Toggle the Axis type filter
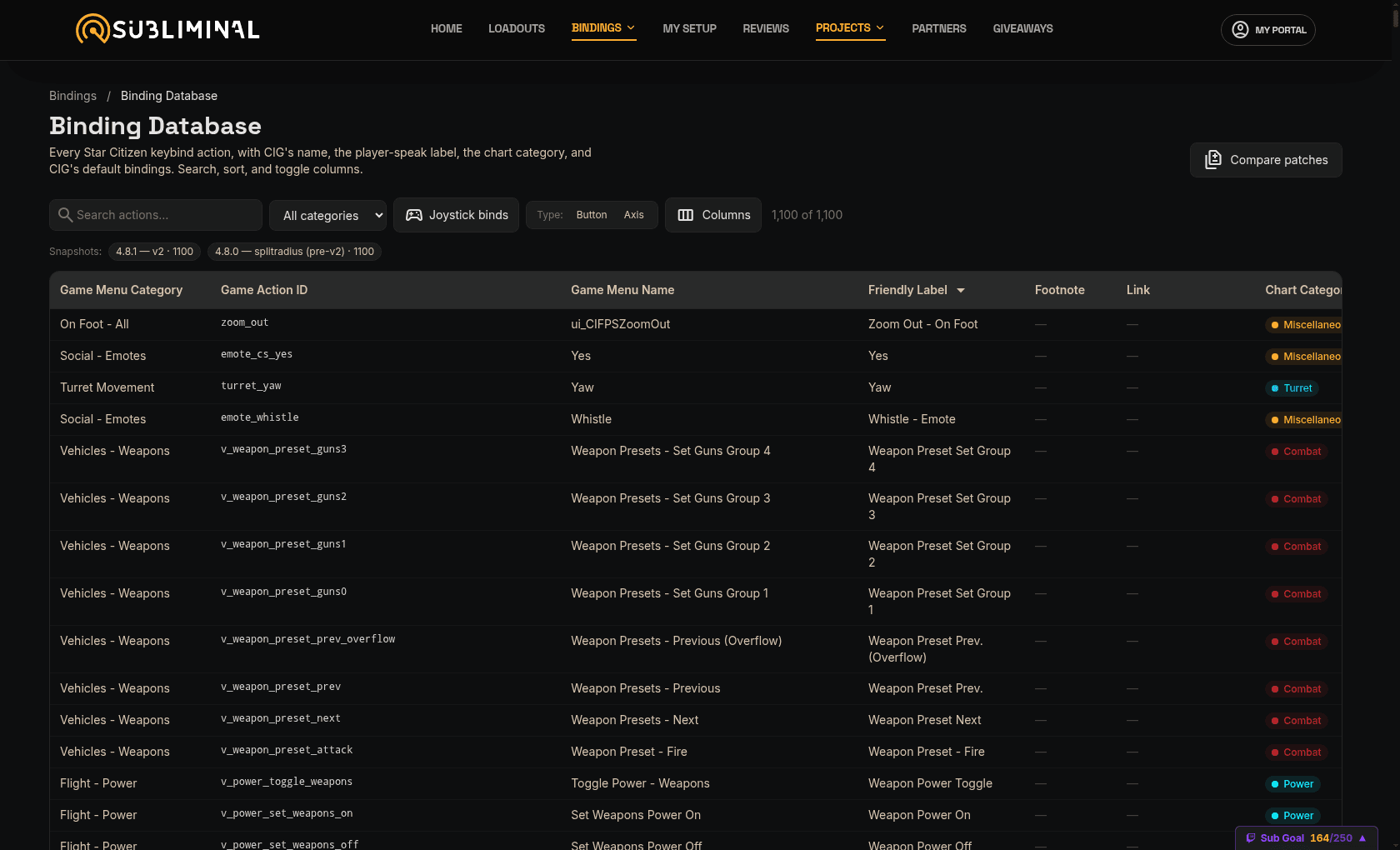This screenshot has width=1400, height=850. tap(634, 215)
